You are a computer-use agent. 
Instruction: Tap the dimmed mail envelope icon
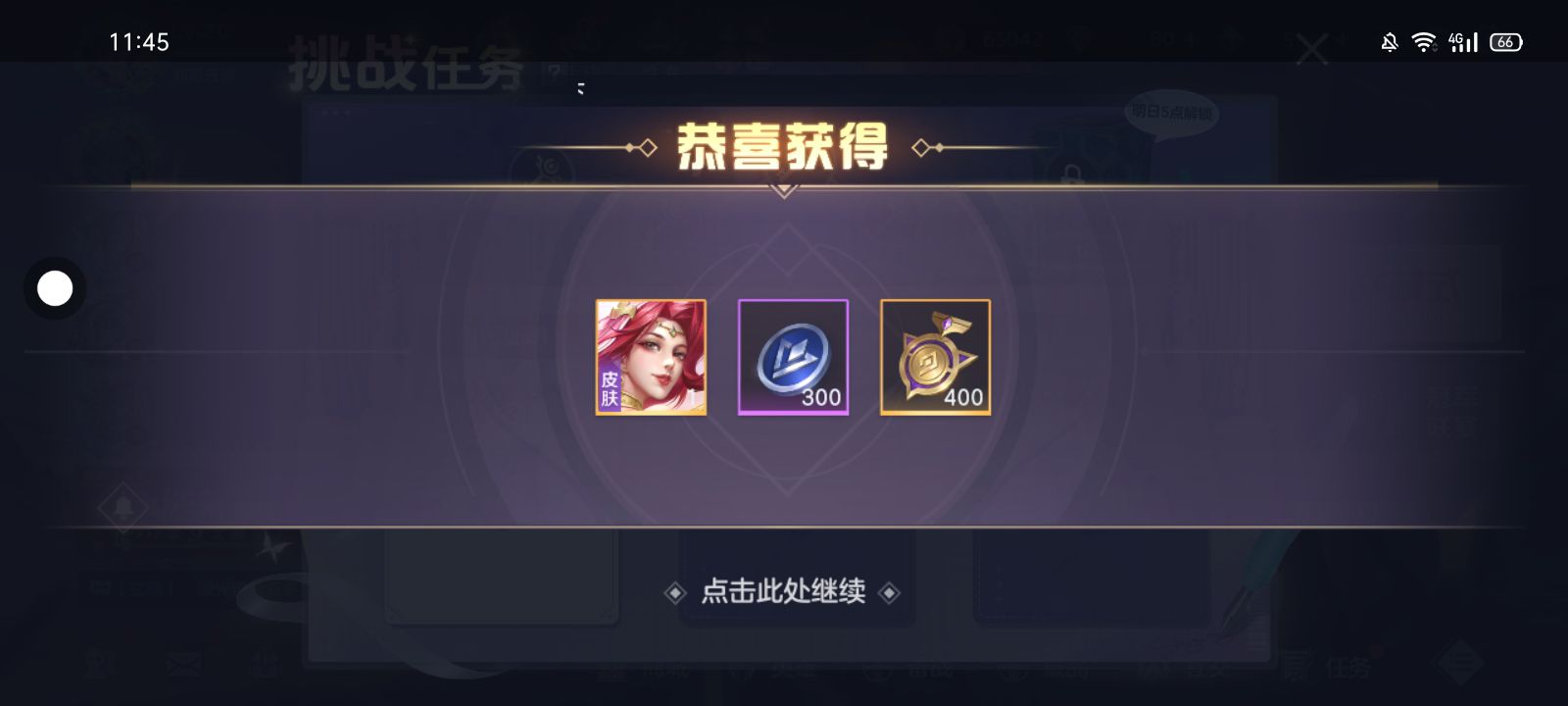[183, 666]
